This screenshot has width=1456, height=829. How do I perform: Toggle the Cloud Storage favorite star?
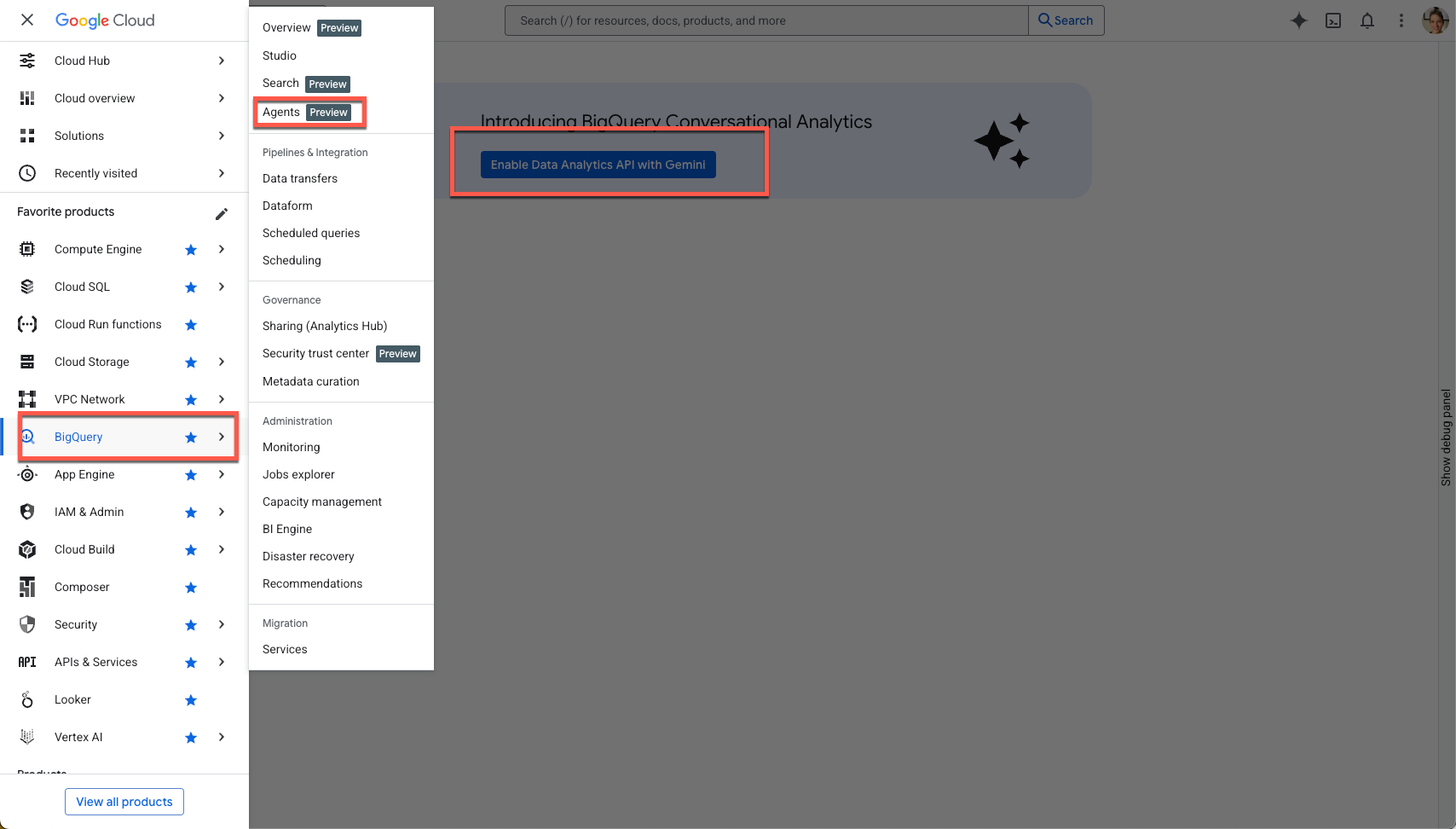click(x=191, y=362)
